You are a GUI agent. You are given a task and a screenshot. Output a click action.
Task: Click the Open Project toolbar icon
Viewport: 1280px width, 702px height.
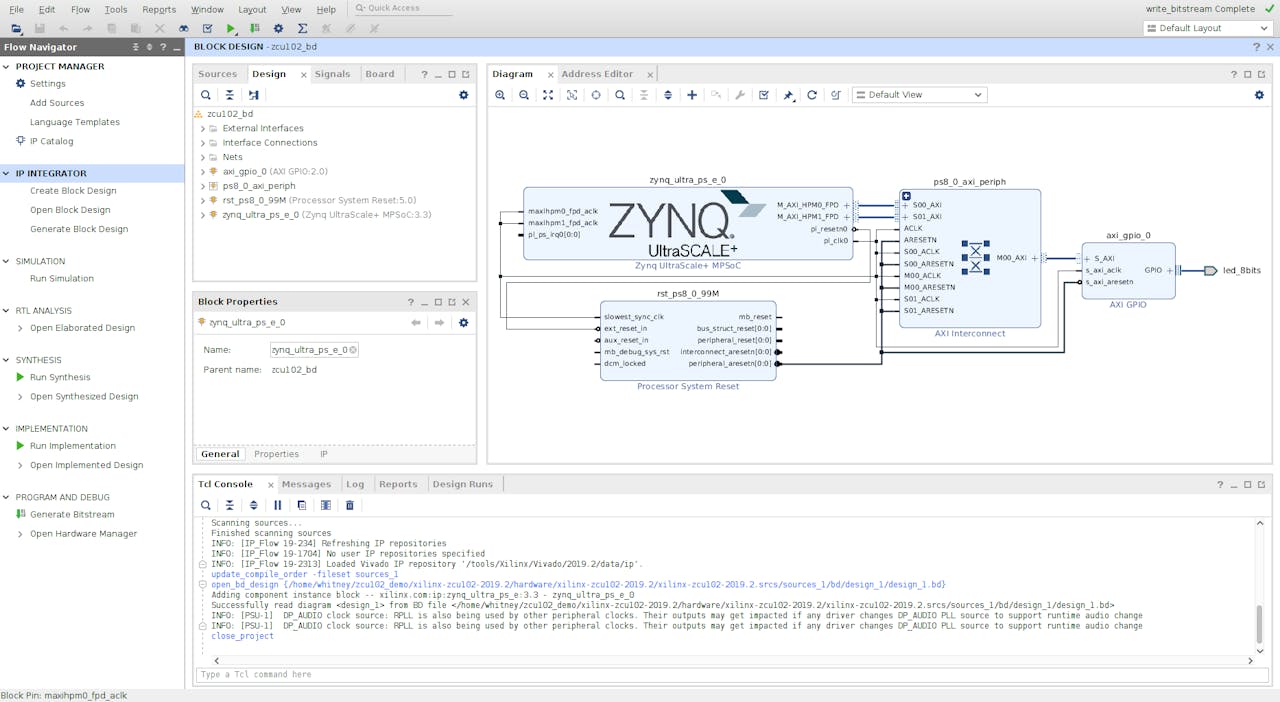(15, 29)
